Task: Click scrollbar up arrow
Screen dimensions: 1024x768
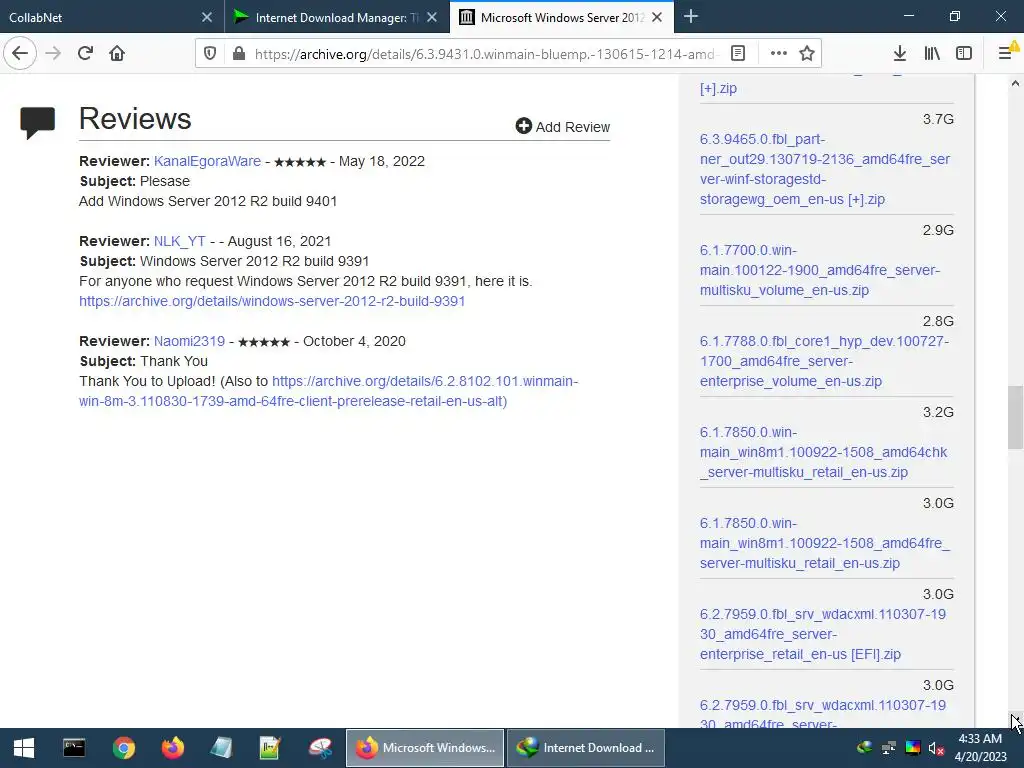Action: (x=1015, y=83)
